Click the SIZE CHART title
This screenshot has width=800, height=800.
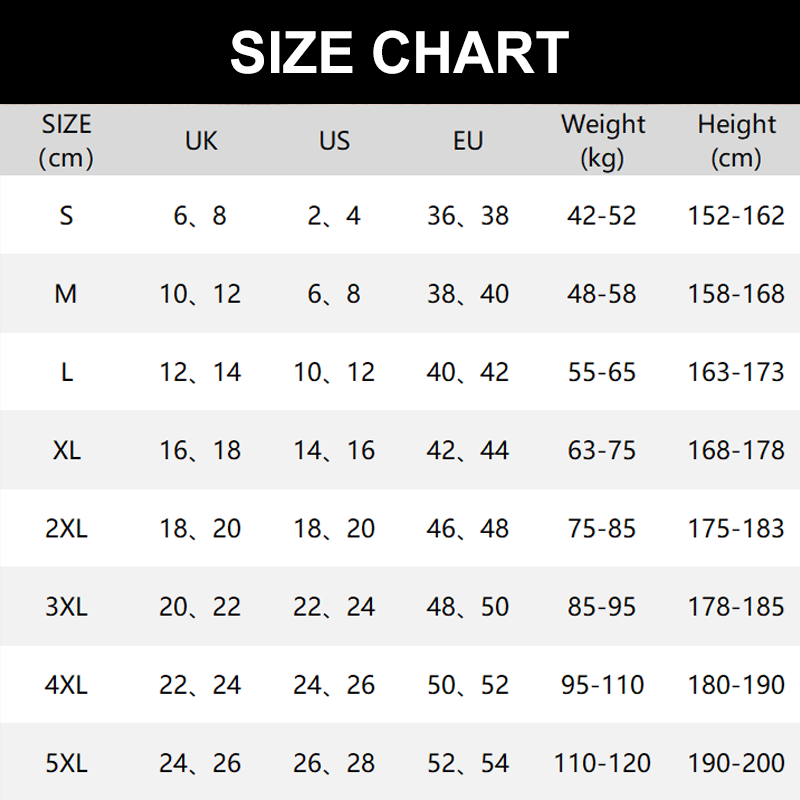click(x=399, y=52)
